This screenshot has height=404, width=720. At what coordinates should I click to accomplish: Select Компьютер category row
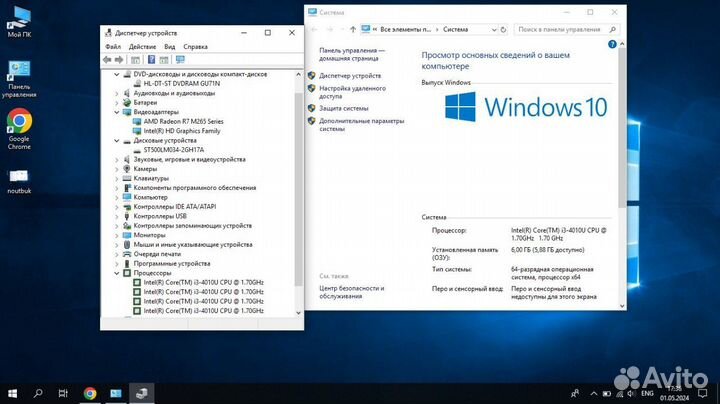(x=150, y=197)
